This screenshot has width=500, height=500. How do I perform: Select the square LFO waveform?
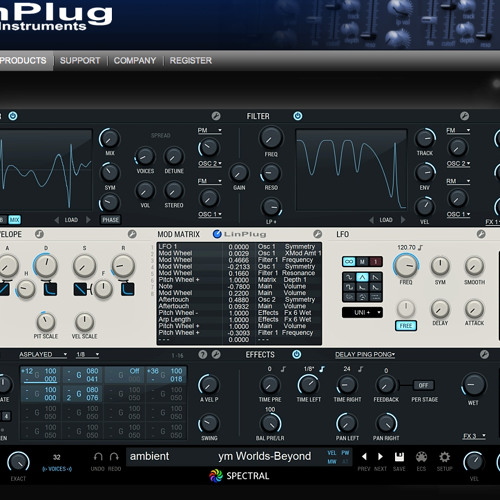tap(349, 287)
